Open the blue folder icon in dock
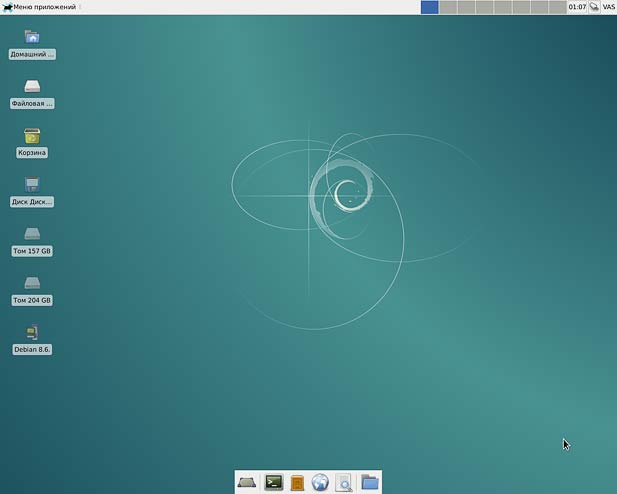 (x=369, y=483)
